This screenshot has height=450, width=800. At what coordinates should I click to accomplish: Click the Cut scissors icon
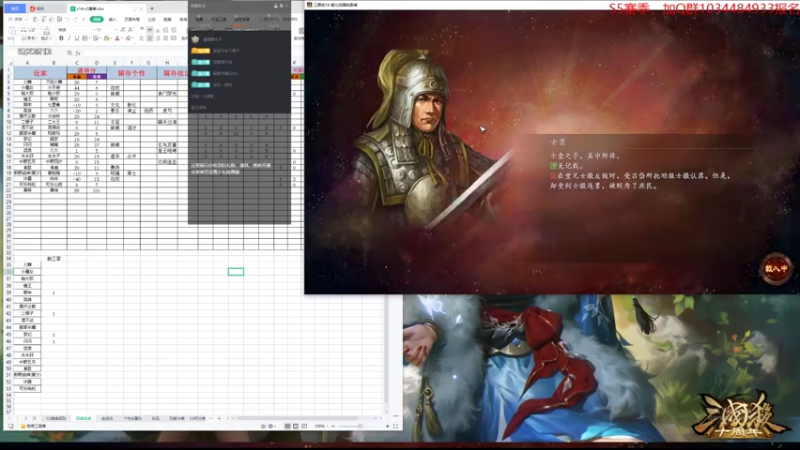(23, 30)
